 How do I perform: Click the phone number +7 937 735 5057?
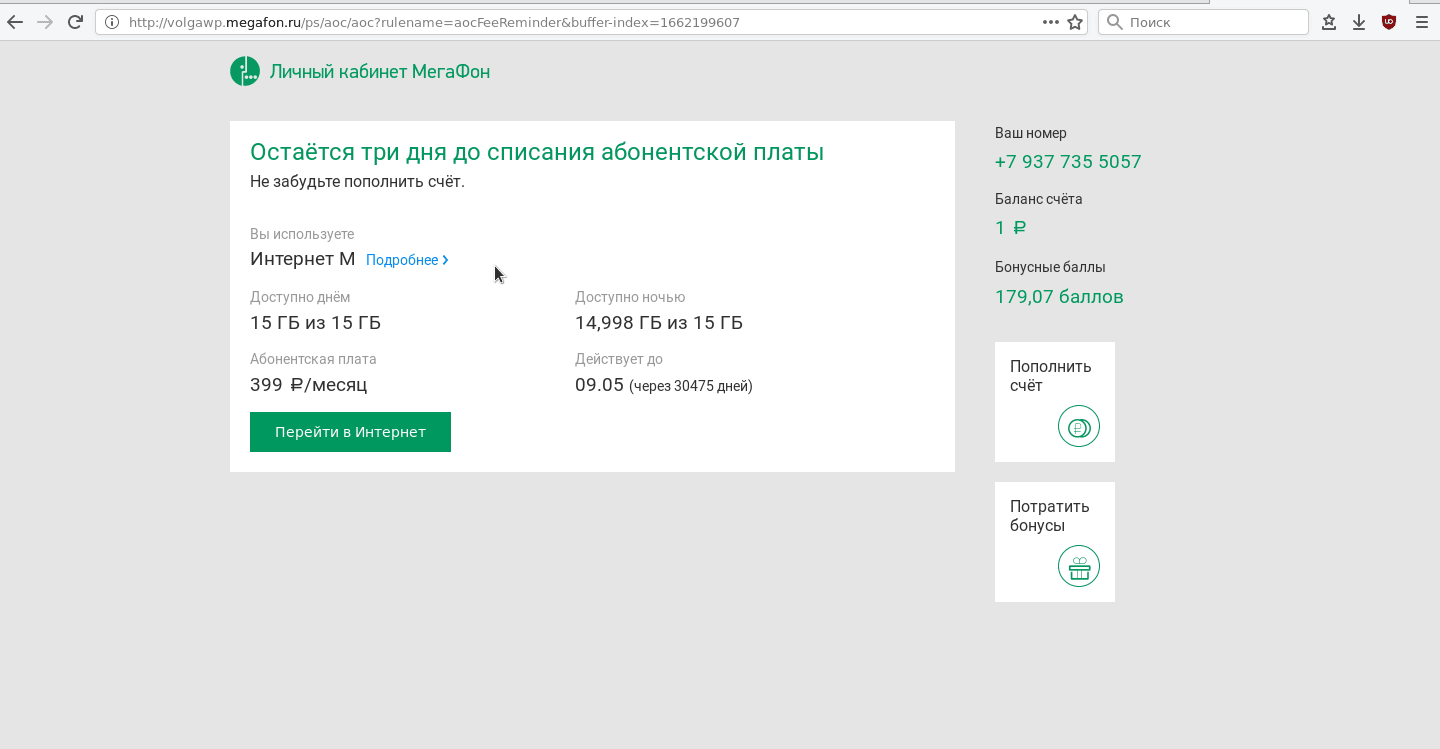(1068, 162)
